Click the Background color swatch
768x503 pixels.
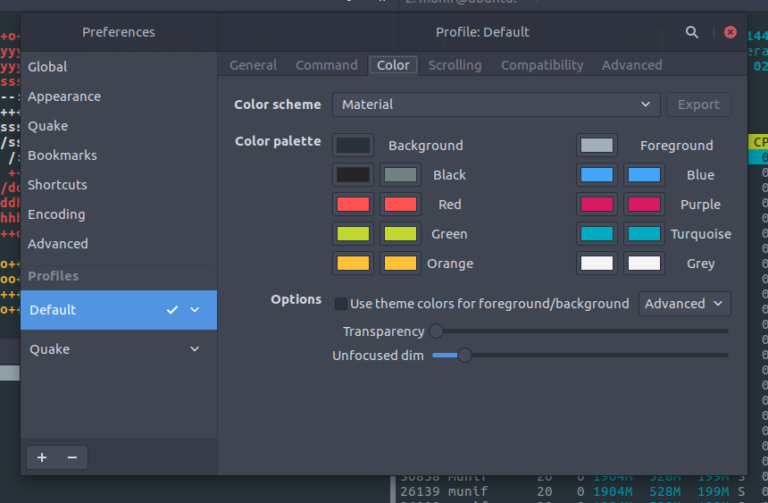[x=353, y=146]
